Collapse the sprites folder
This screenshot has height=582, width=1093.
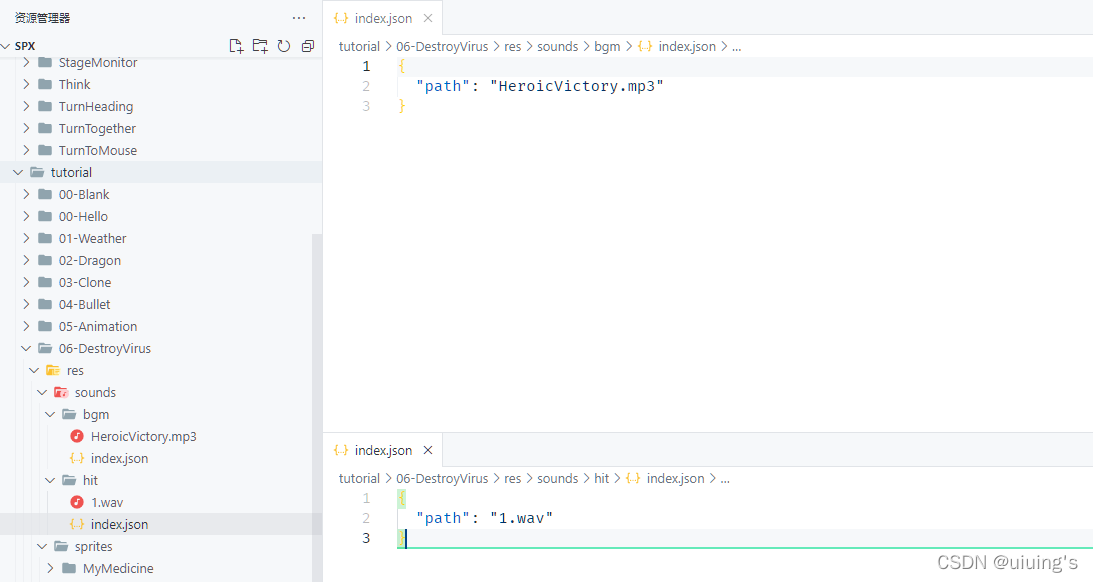(x=161, y=546)
